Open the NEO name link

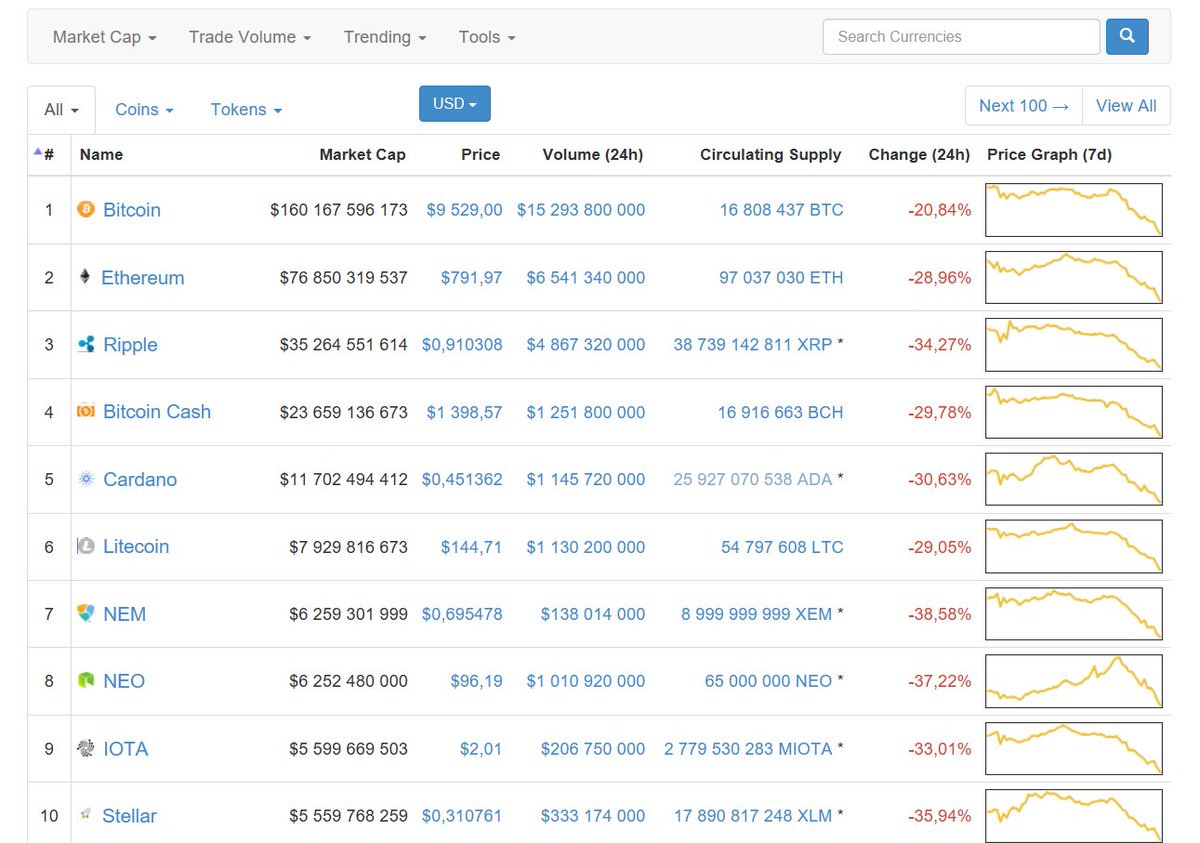coord(124,681)
